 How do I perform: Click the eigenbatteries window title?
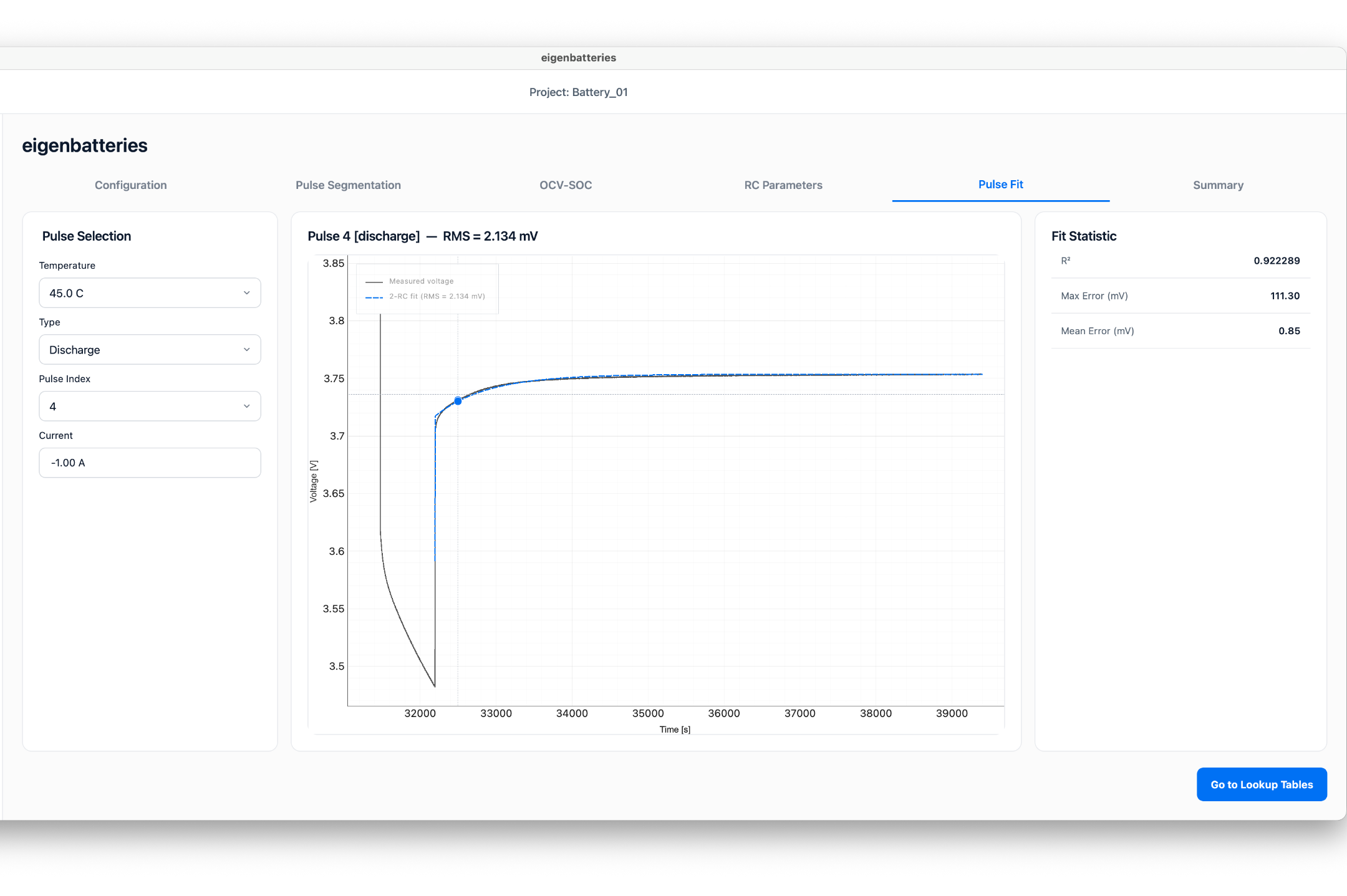[579, 58]
